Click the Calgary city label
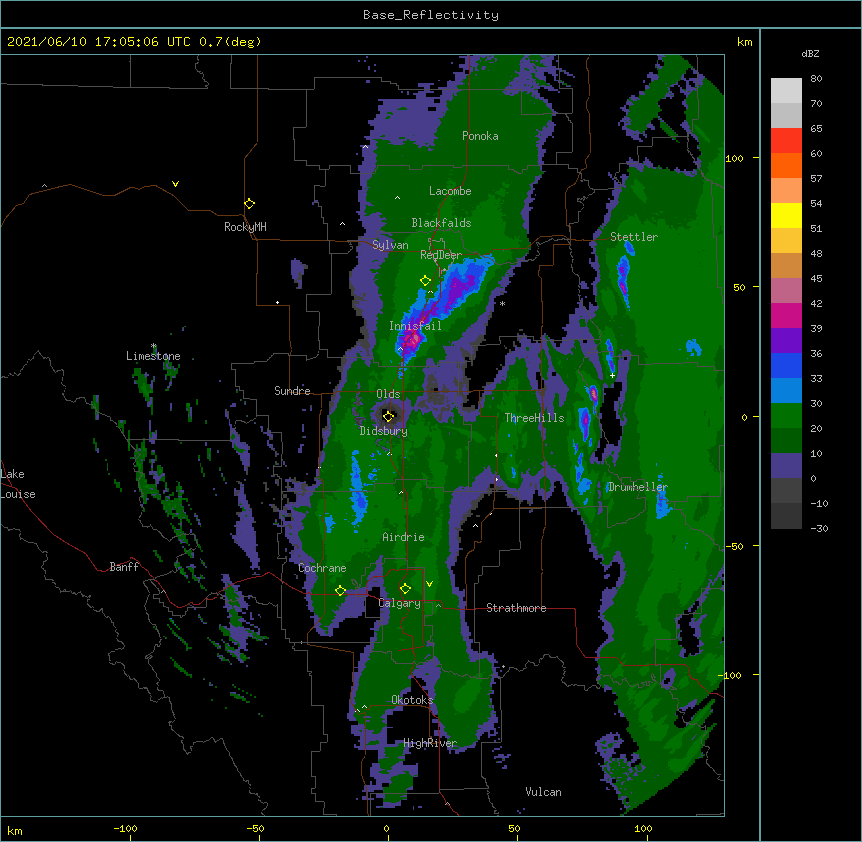This screenshot has height=842, width=862. [x=400, y=603]
